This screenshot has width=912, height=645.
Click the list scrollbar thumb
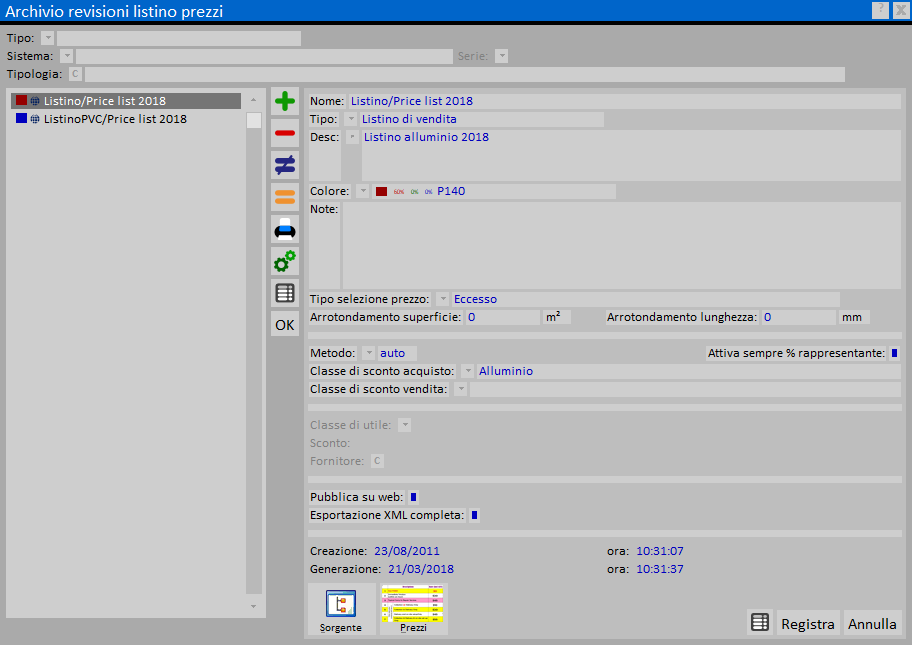click(254, 120)
